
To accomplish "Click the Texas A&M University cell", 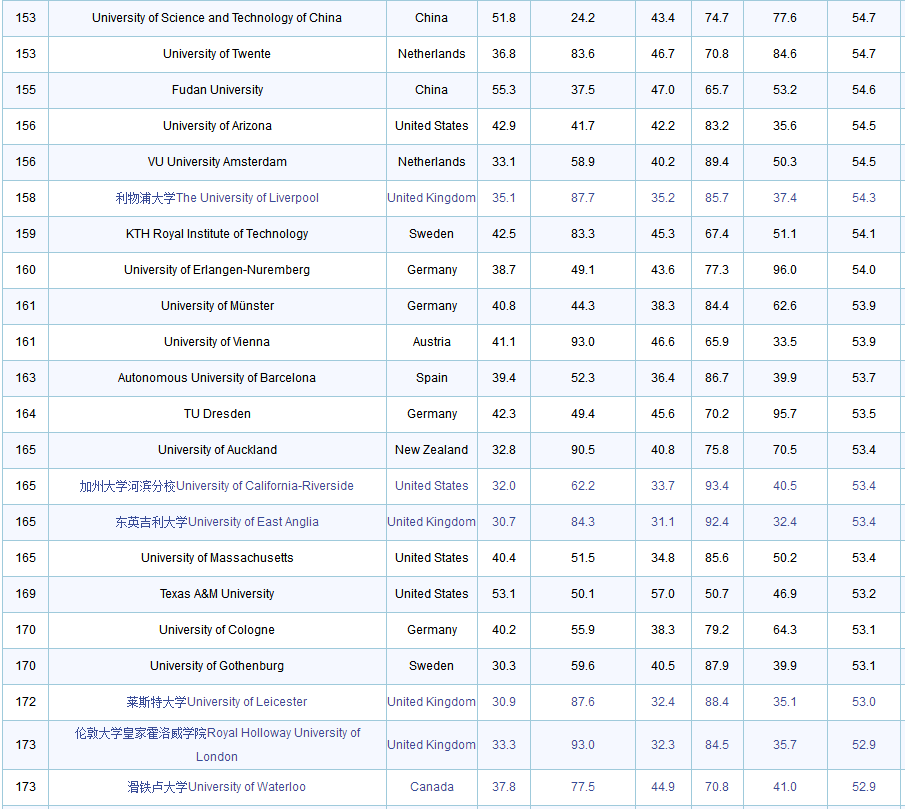I will pos(217,594).
